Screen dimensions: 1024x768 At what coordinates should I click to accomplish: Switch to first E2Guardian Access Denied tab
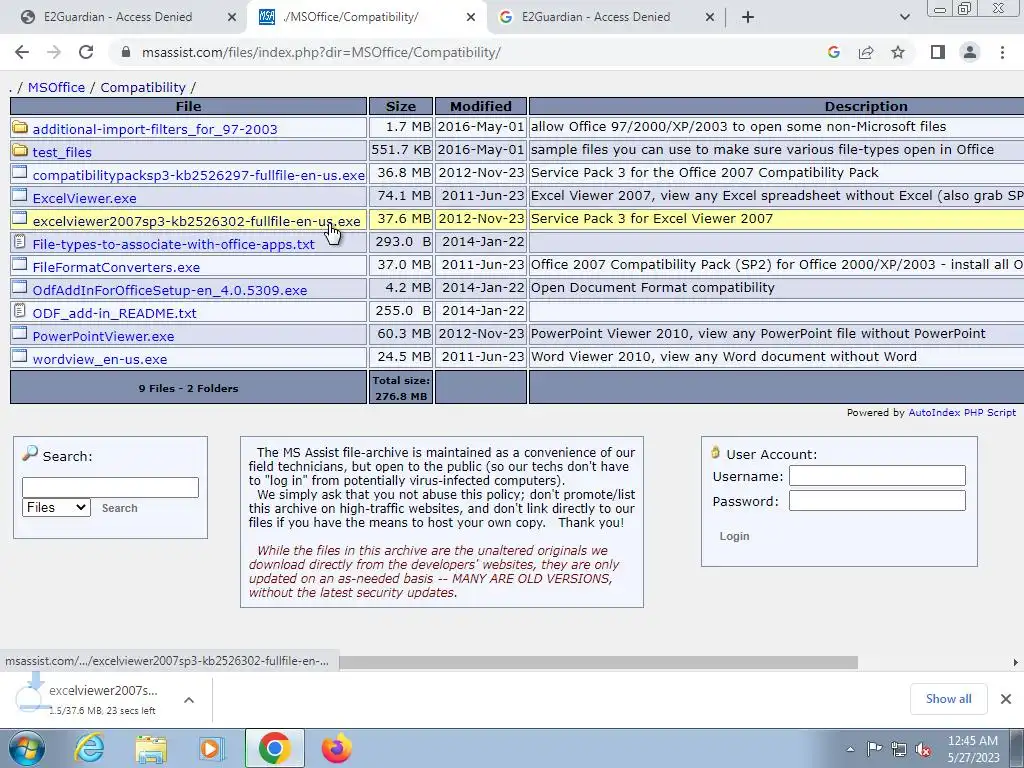(118, 17)
